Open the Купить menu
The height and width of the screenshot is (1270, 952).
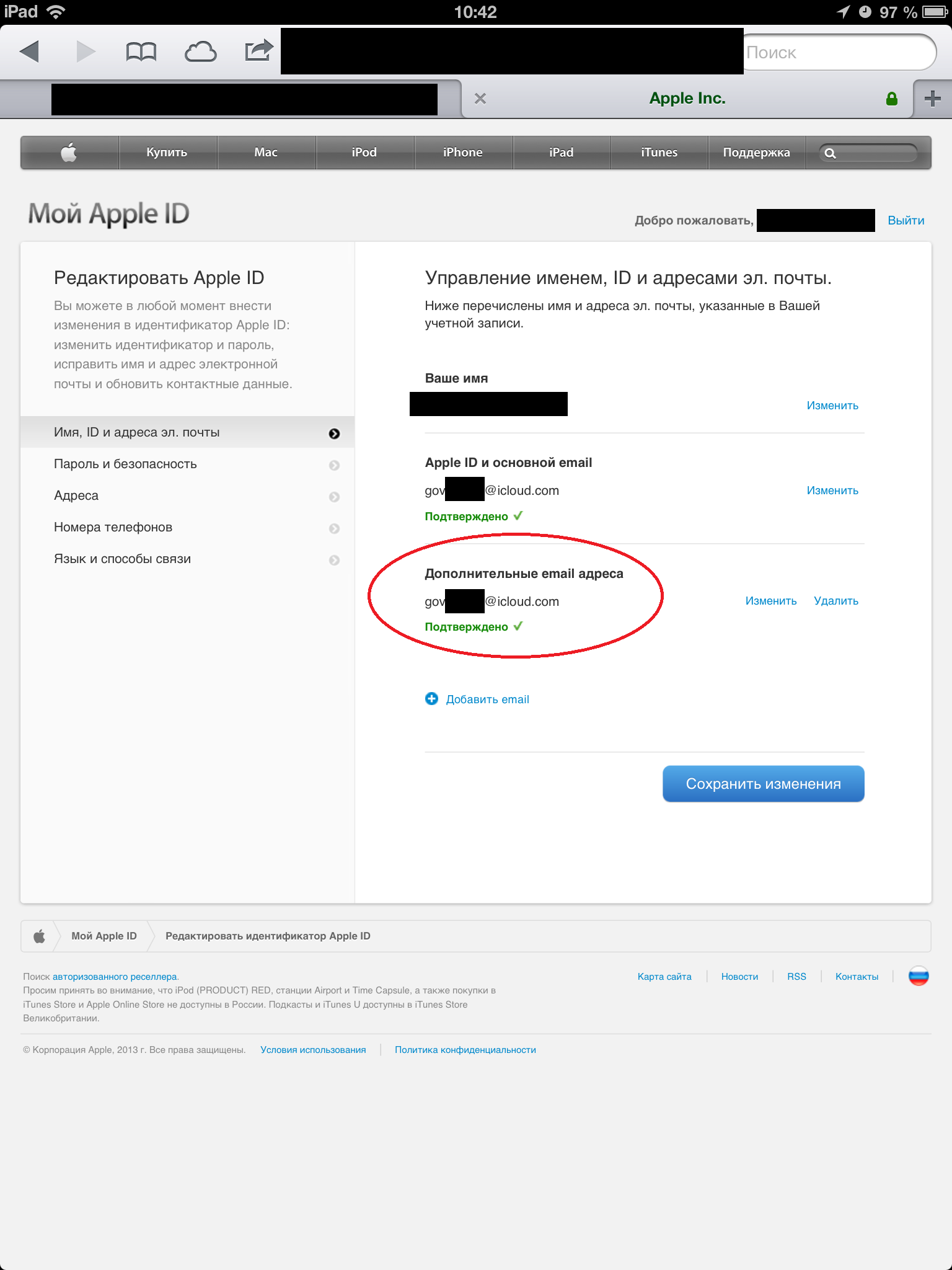click(x=167, y=153)
